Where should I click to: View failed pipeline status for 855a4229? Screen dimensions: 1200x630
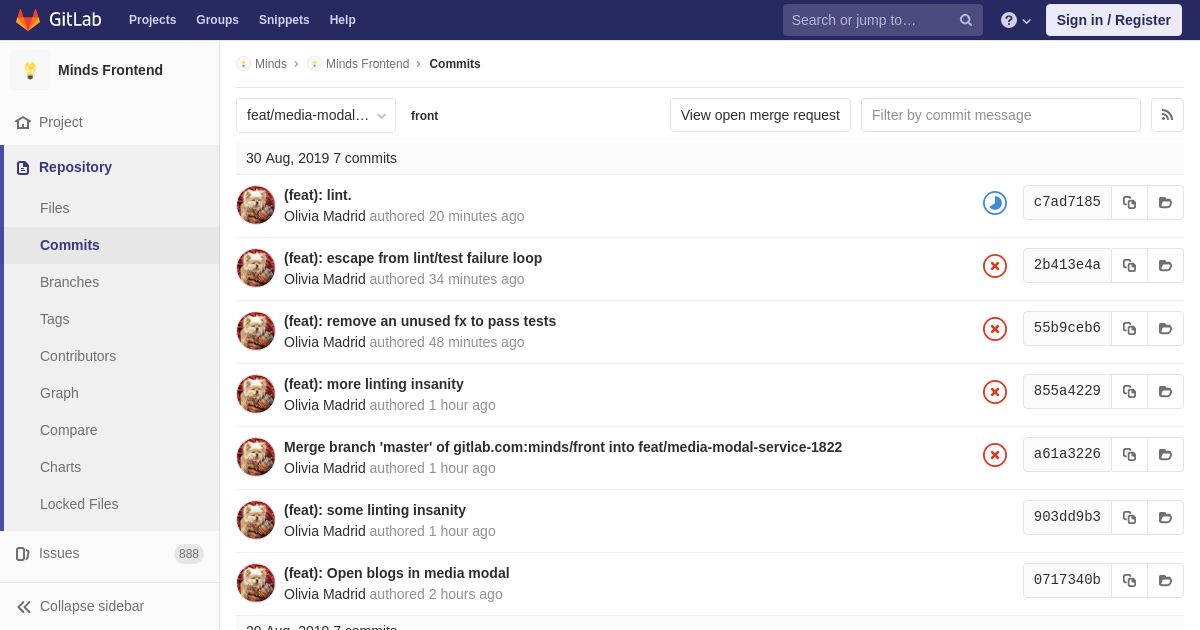tap(995, 392)
